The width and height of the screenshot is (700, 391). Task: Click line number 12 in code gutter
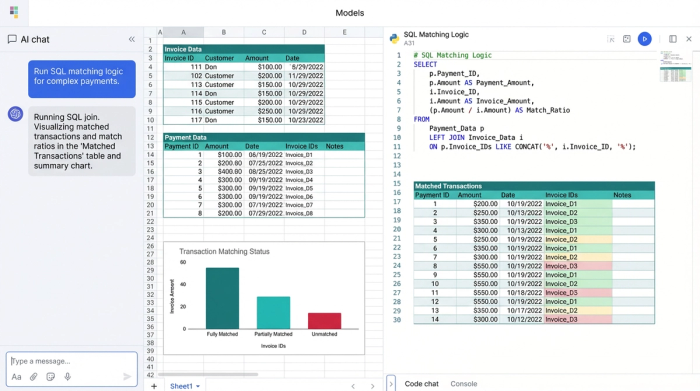397,156
